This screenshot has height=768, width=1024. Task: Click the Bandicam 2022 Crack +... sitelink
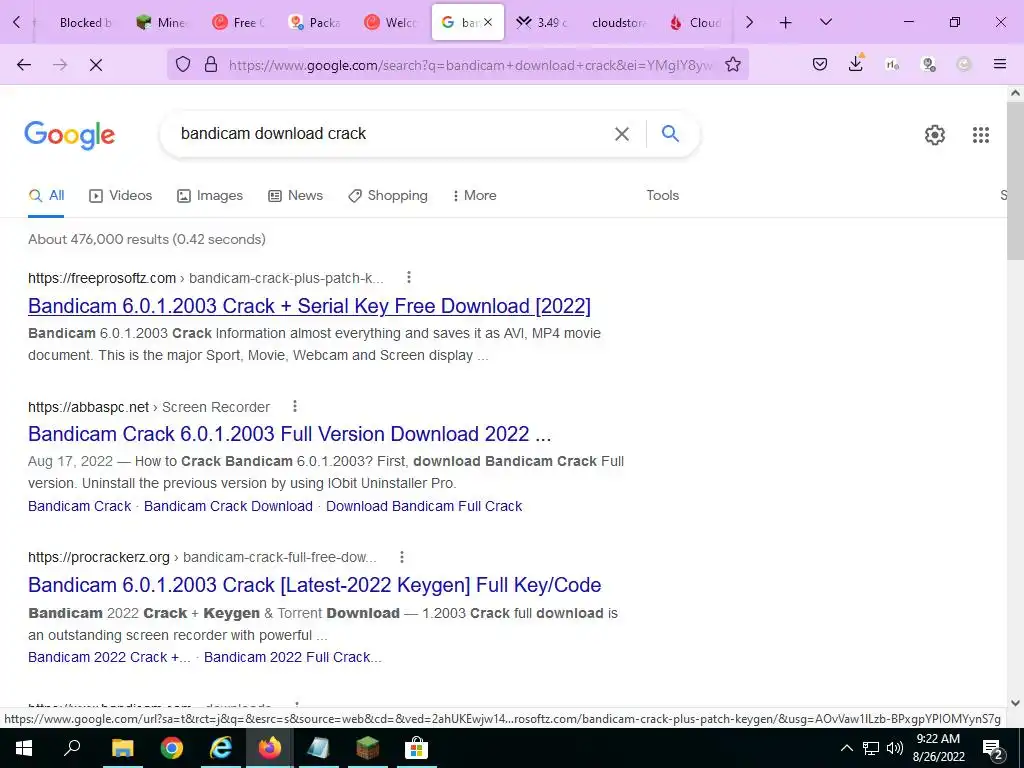coord(109,657)
